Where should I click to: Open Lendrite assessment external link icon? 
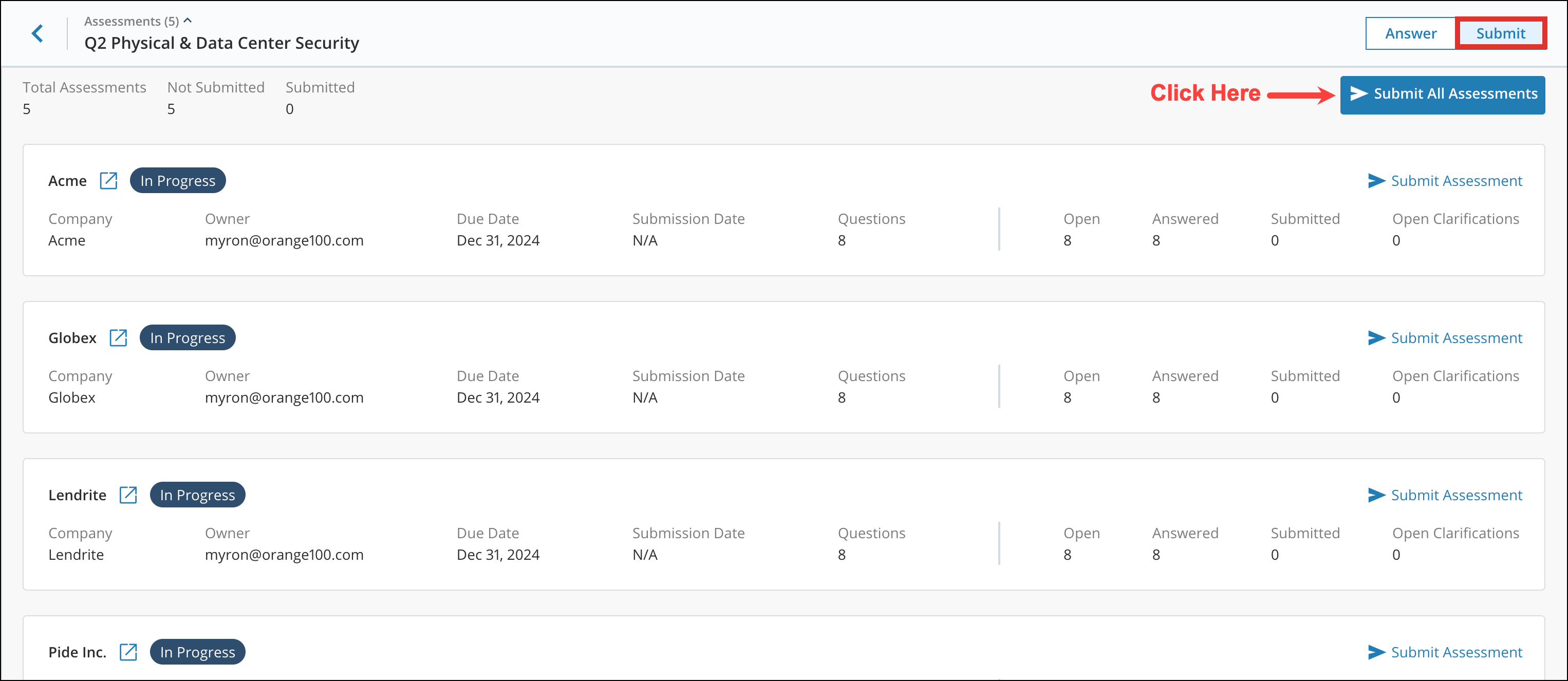pyautogui.click(x=128, y=495)
